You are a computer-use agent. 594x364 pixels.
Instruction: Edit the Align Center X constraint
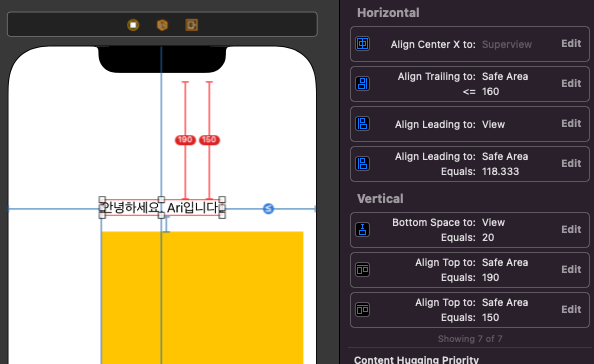click(x=571, y=44)
